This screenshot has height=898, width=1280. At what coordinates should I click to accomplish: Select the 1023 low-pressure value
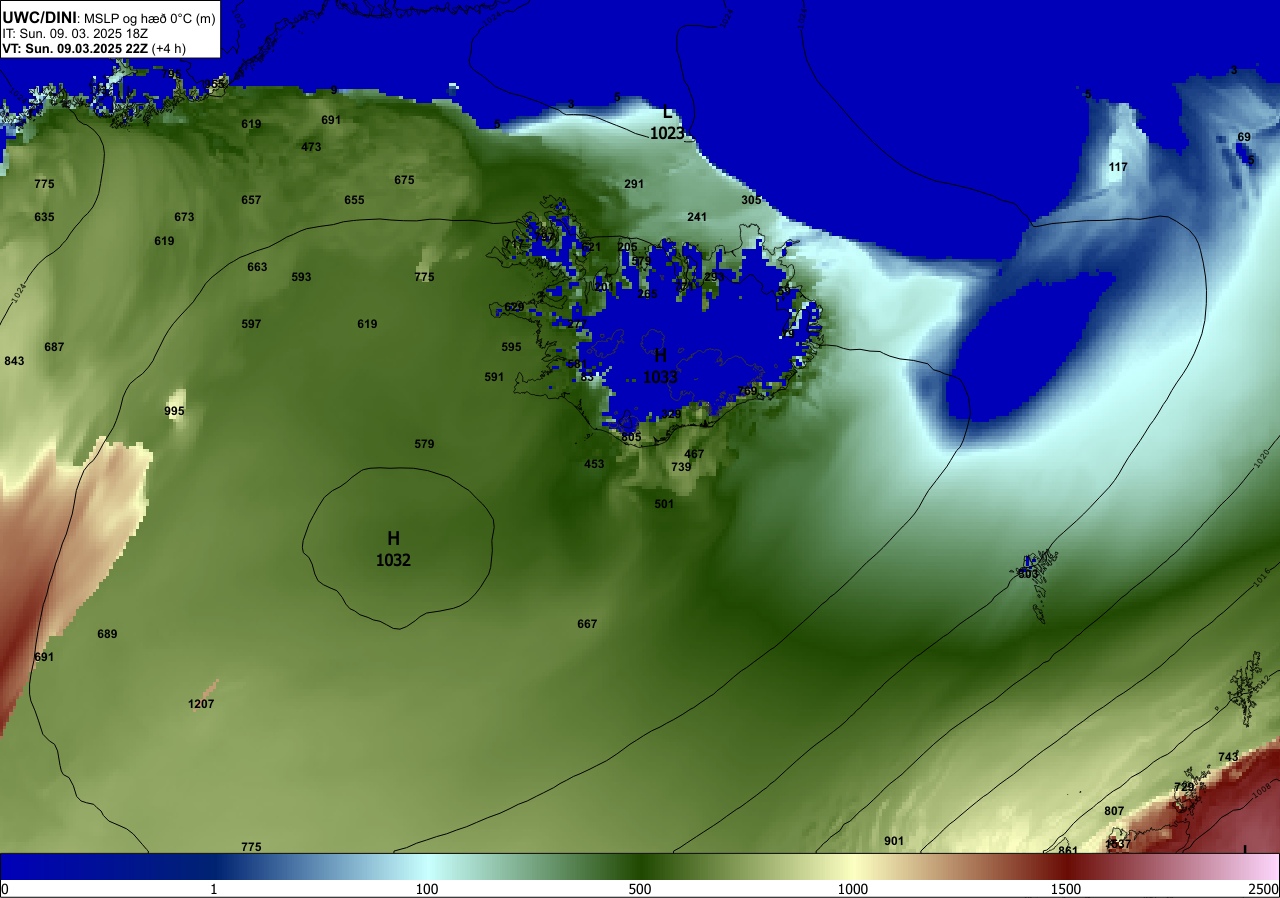667,132
